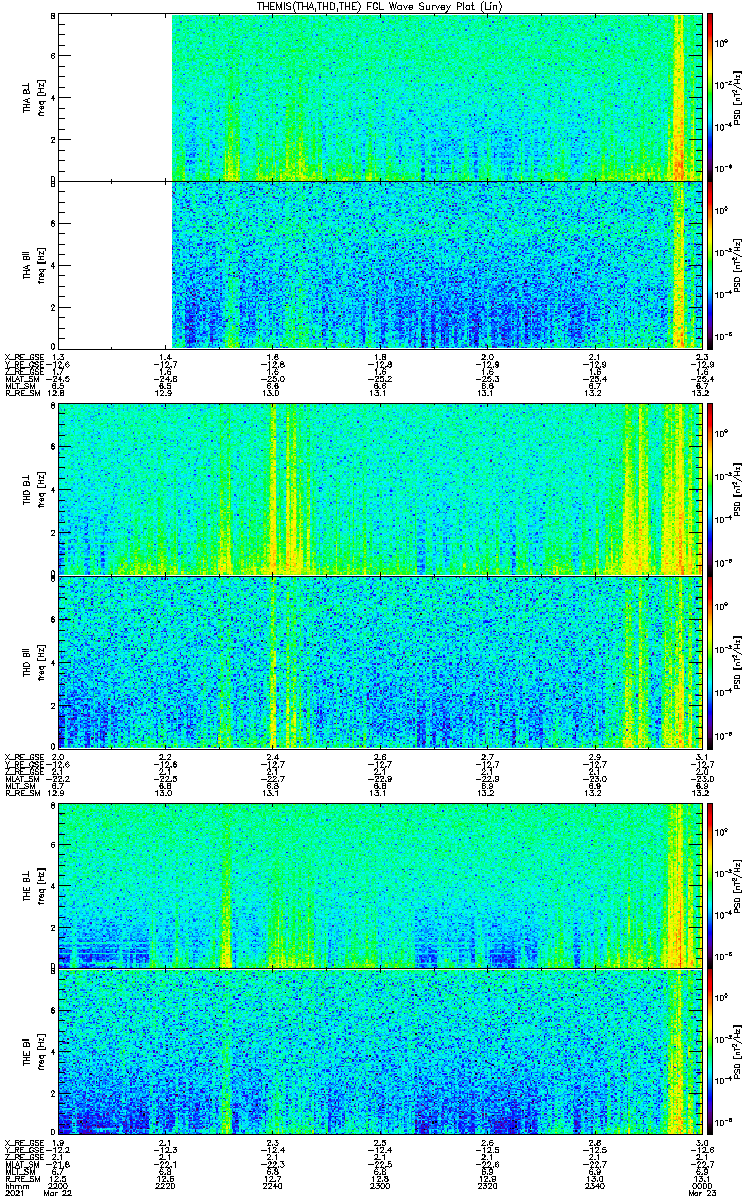Click R_RE_SM row label under the THA panels
Screen dimensions: 750x1200
point(22,393)
